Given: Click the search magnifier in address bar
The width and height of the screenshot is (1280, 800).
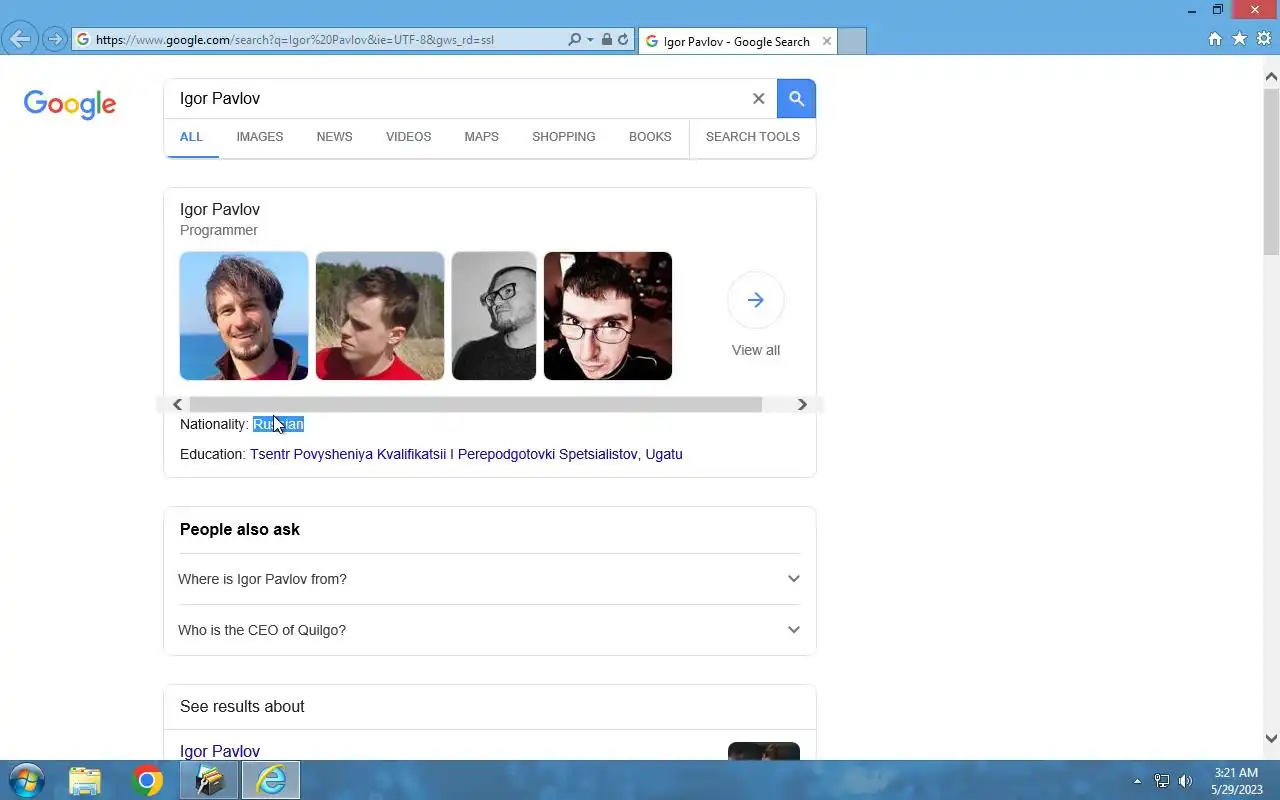Looking at the screenshot, I should tap(574, 40).
